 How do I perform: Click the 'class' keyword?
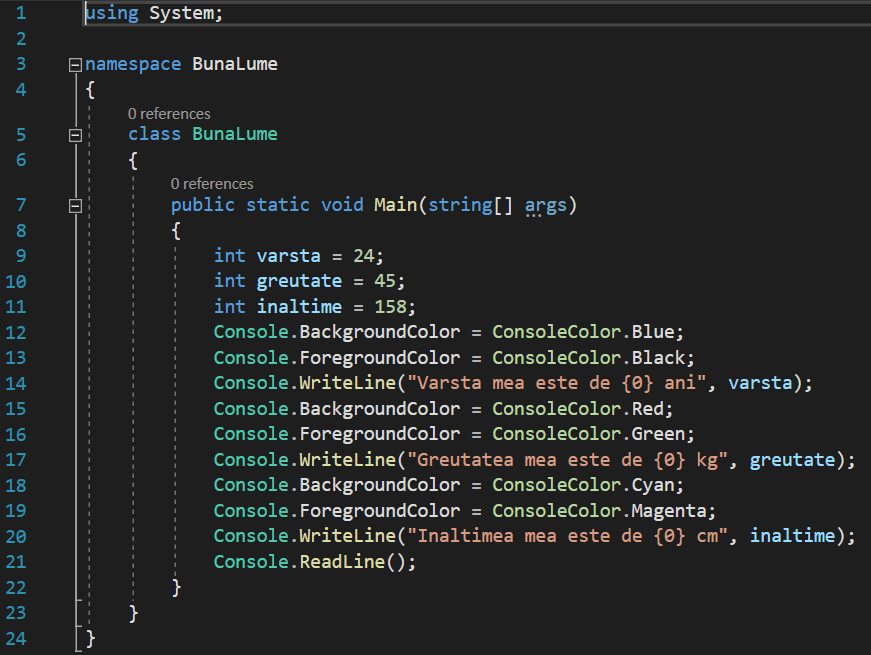click(154, 134)
